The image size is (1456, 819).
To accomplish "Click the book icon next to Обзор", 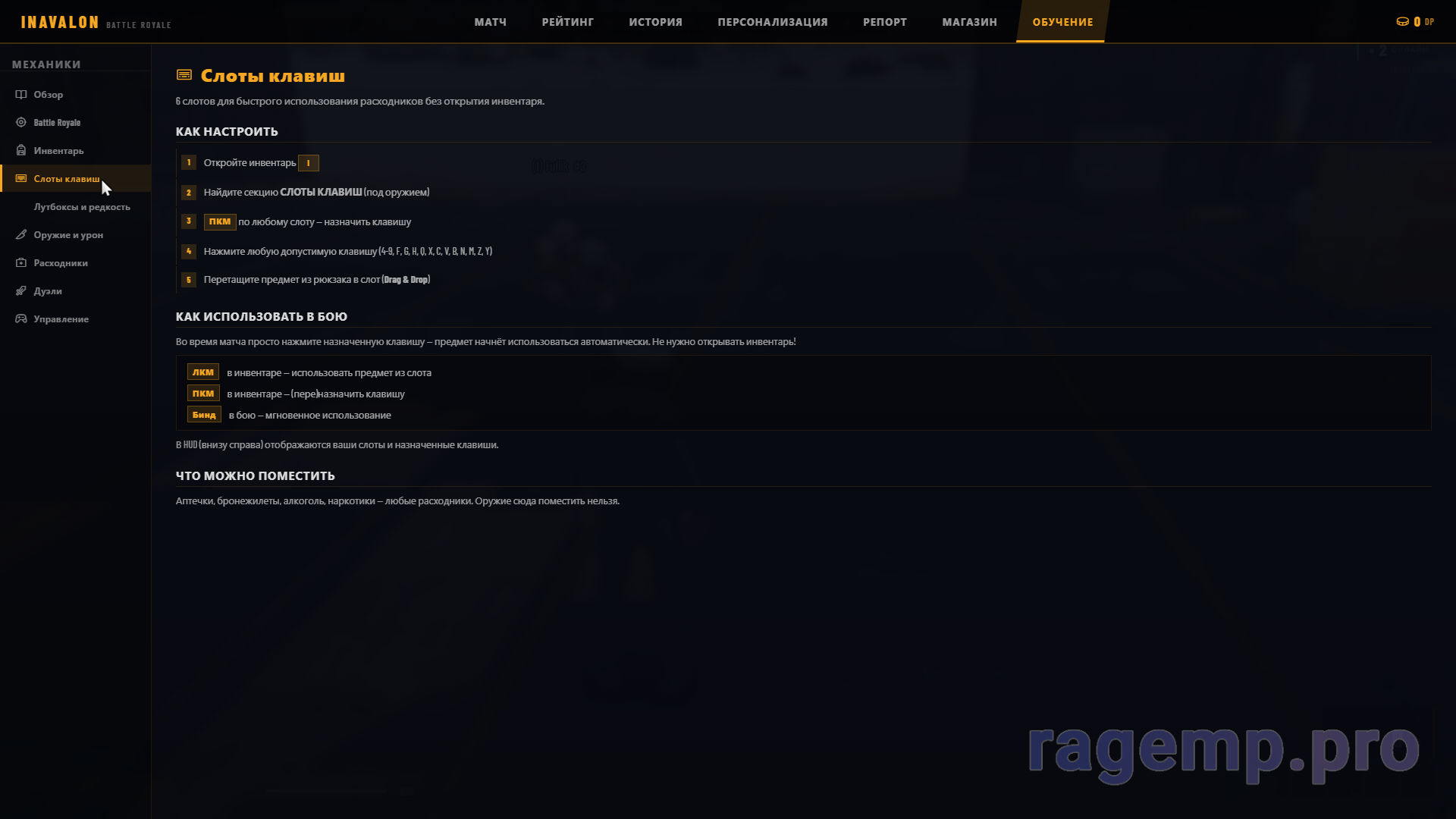I will coord(21,95).
